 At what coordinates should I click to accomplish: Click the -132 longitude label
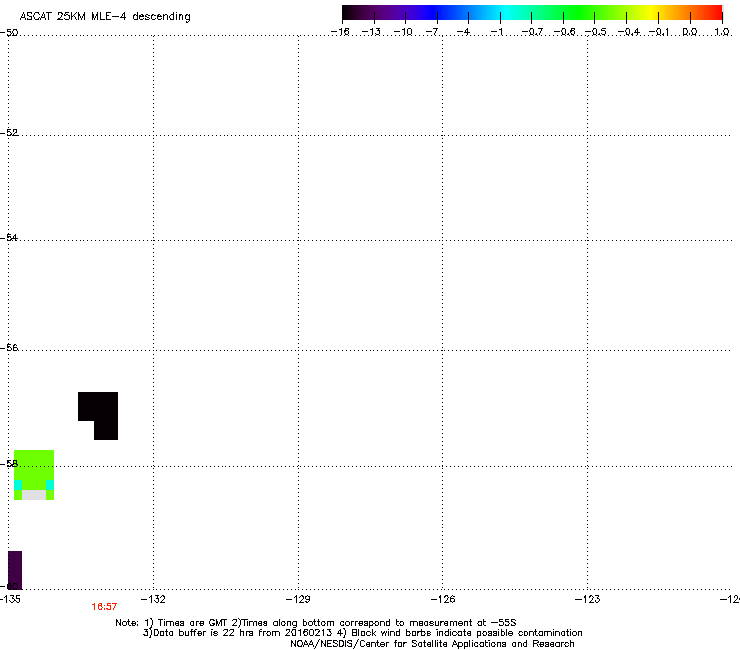click(153, 599)
